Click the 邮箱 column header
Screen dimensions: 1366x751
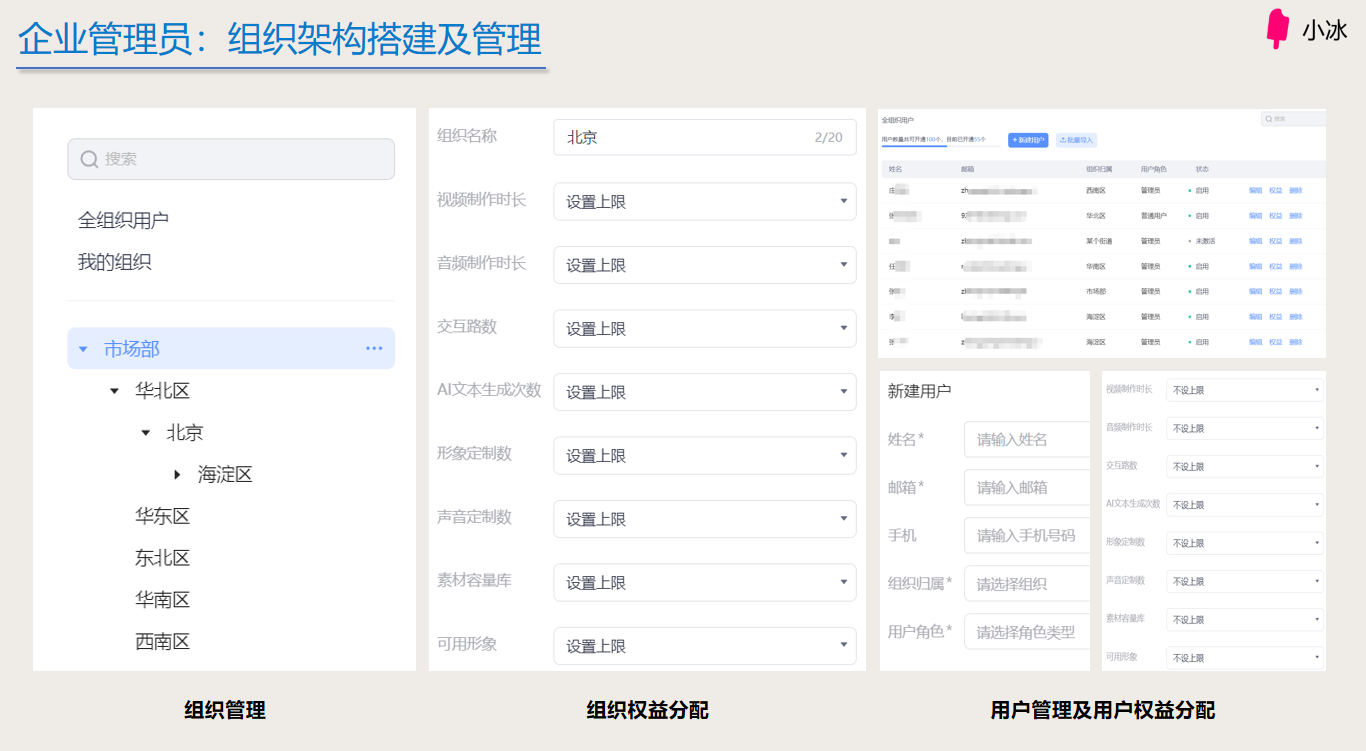pos(967,169)
